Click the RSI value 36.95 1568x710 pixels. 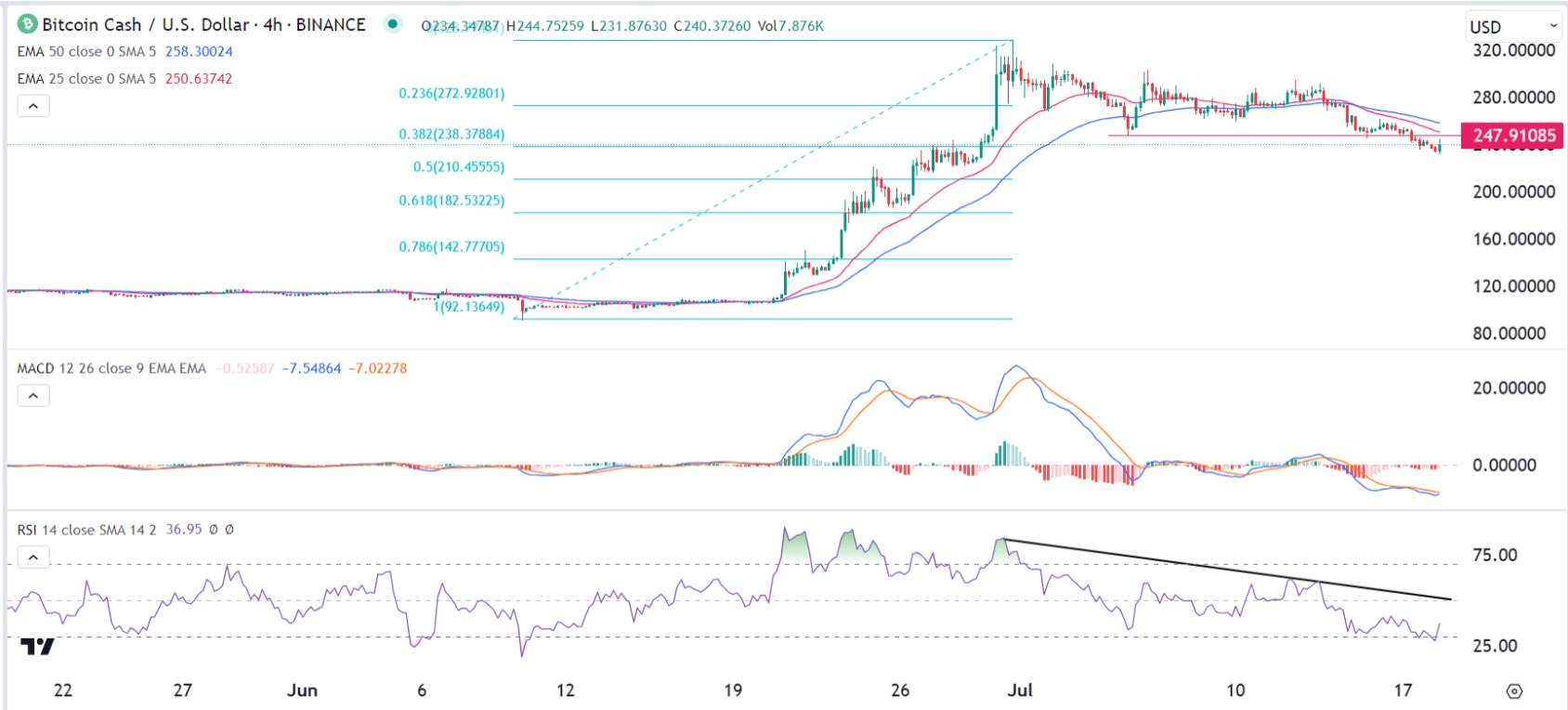point(184,530)
